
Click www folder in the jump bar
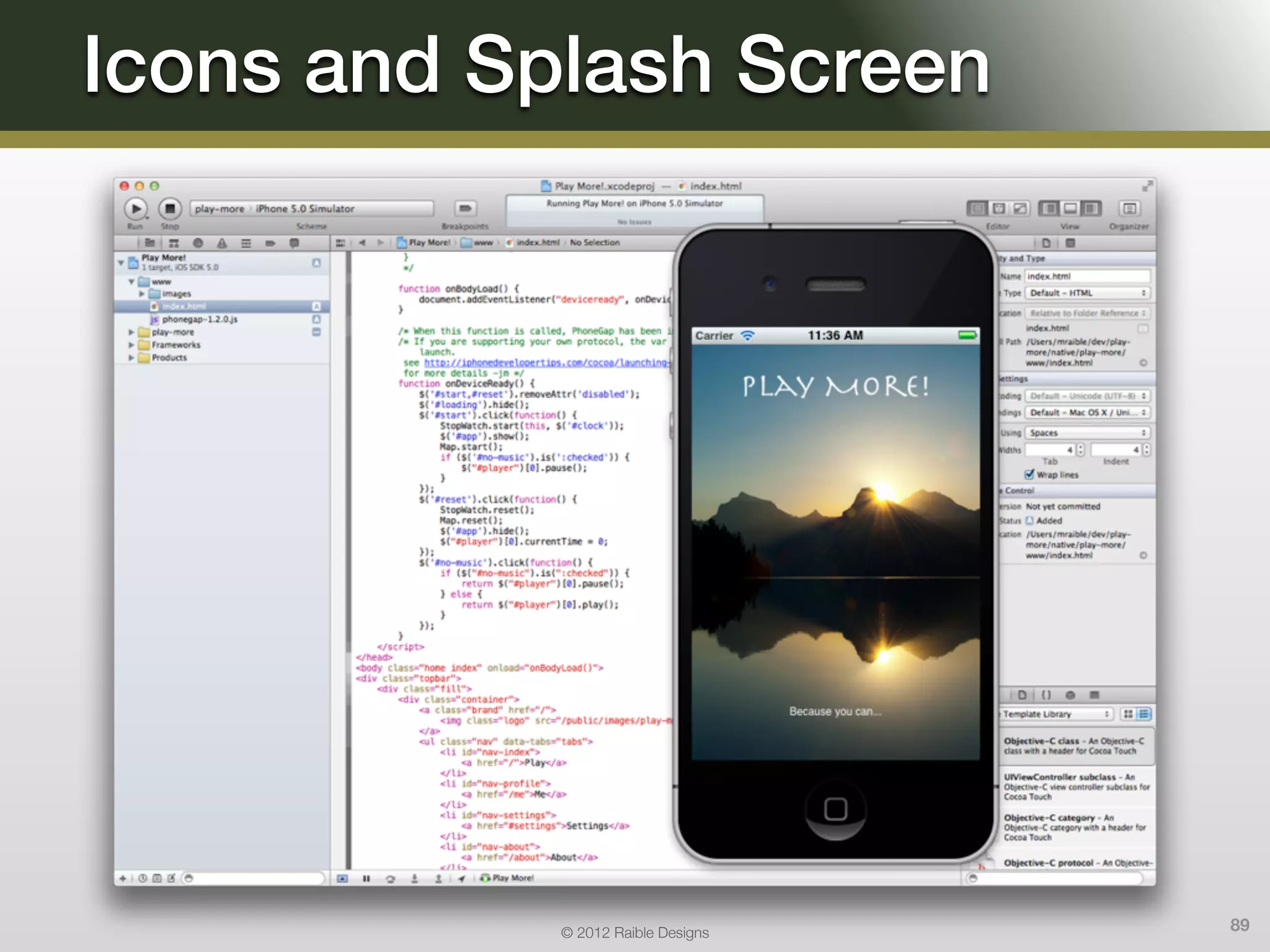click(477, 243)
